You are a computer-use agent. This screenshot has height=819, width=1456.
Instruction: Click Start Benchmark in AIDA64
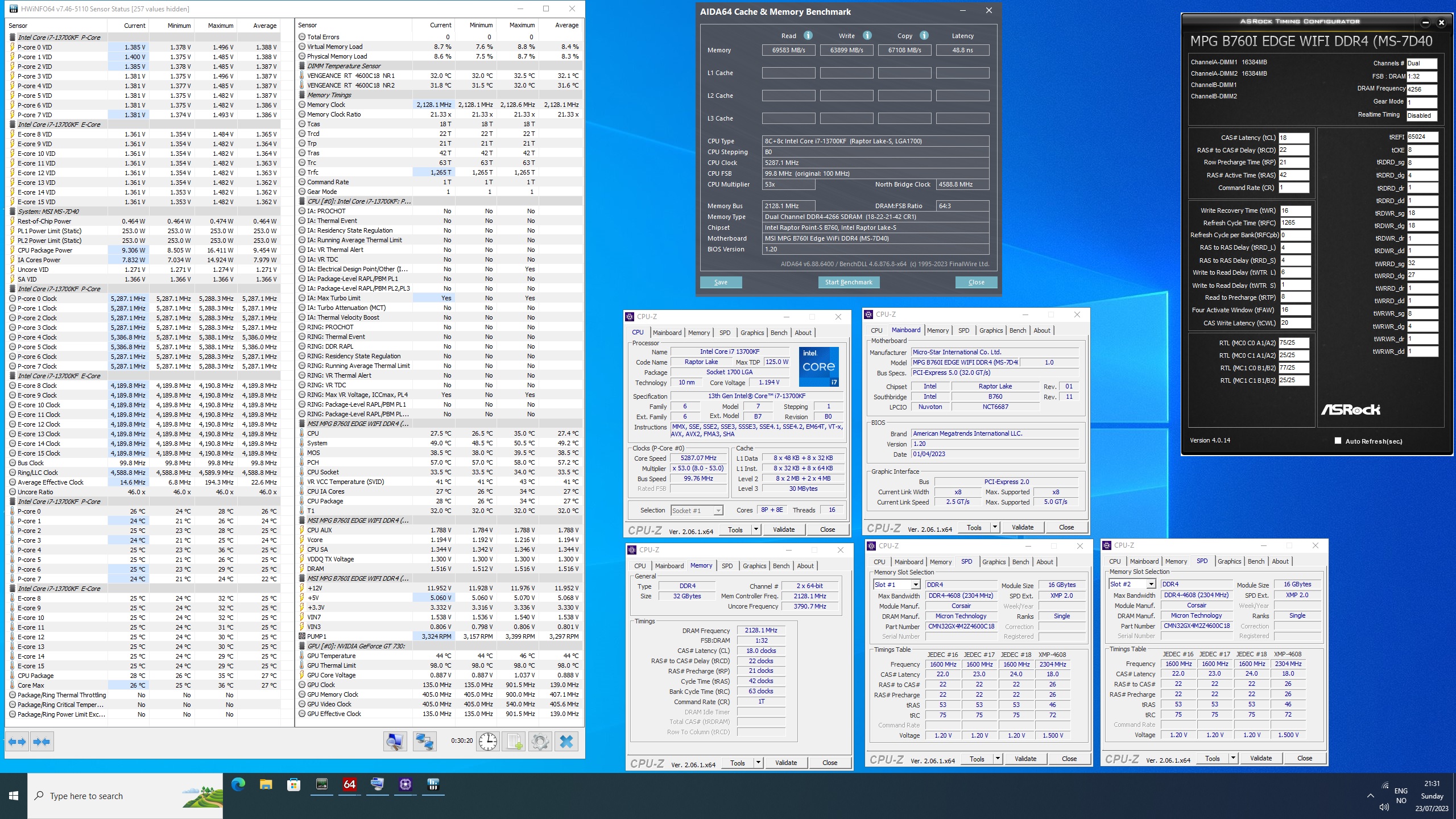pos(849,282)
